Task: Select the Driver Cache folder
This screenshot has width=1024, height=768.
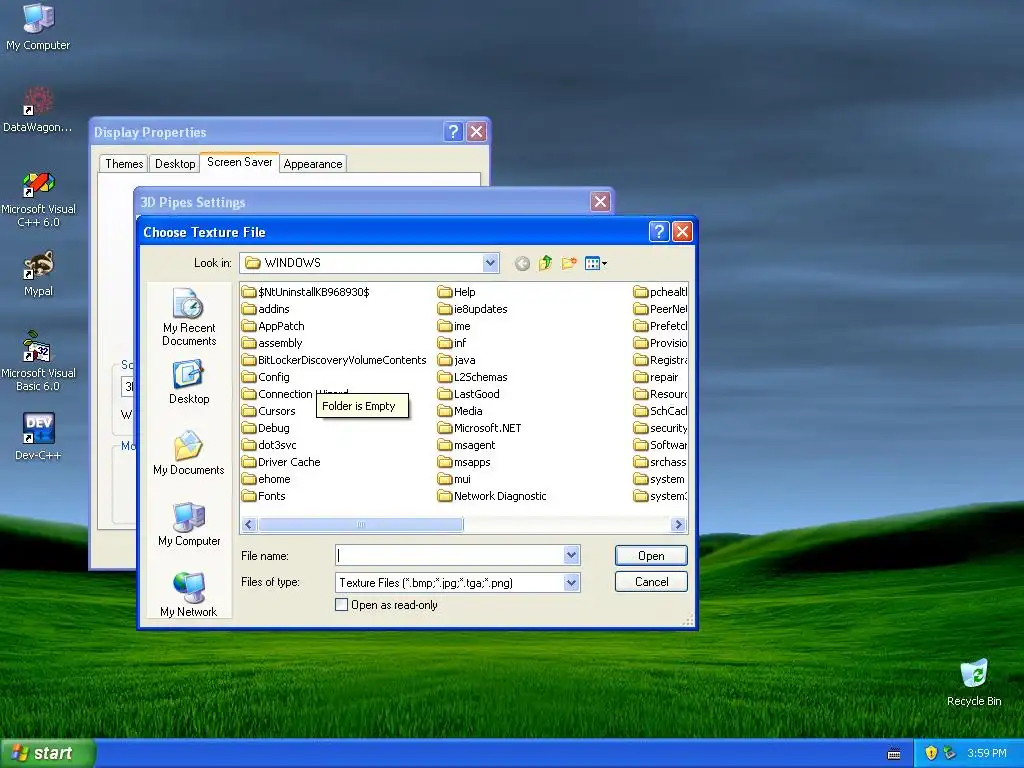Action: click(281, 462)
